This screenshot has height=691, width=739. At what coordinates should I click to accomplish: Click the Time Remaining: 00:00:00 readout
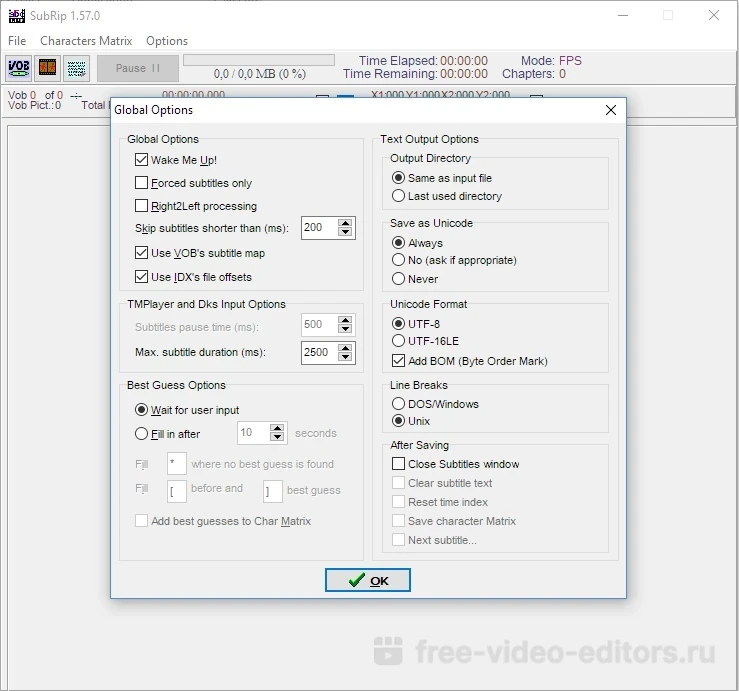click(x=415, y=74)
